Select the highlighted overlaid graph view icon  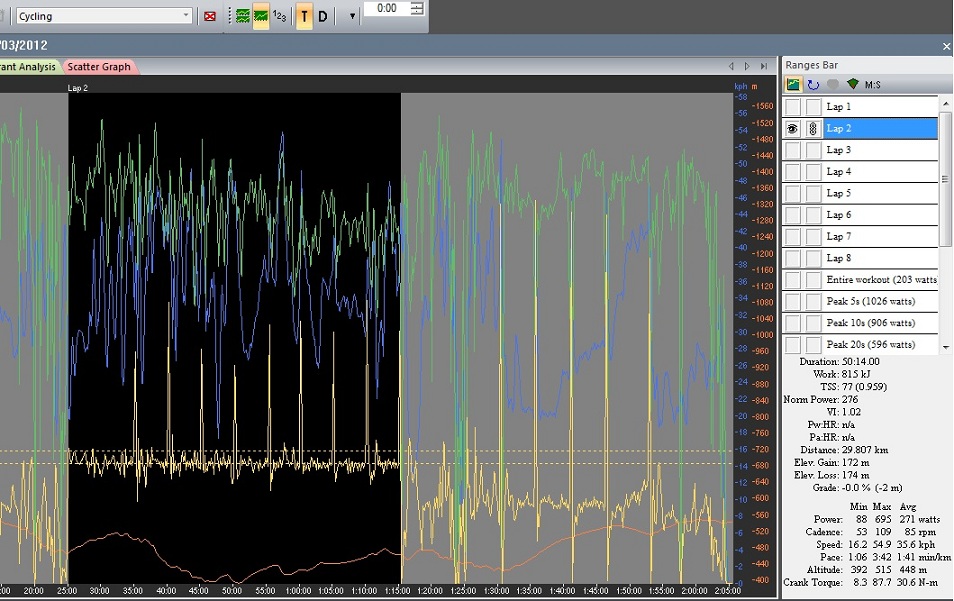[260, 16]
